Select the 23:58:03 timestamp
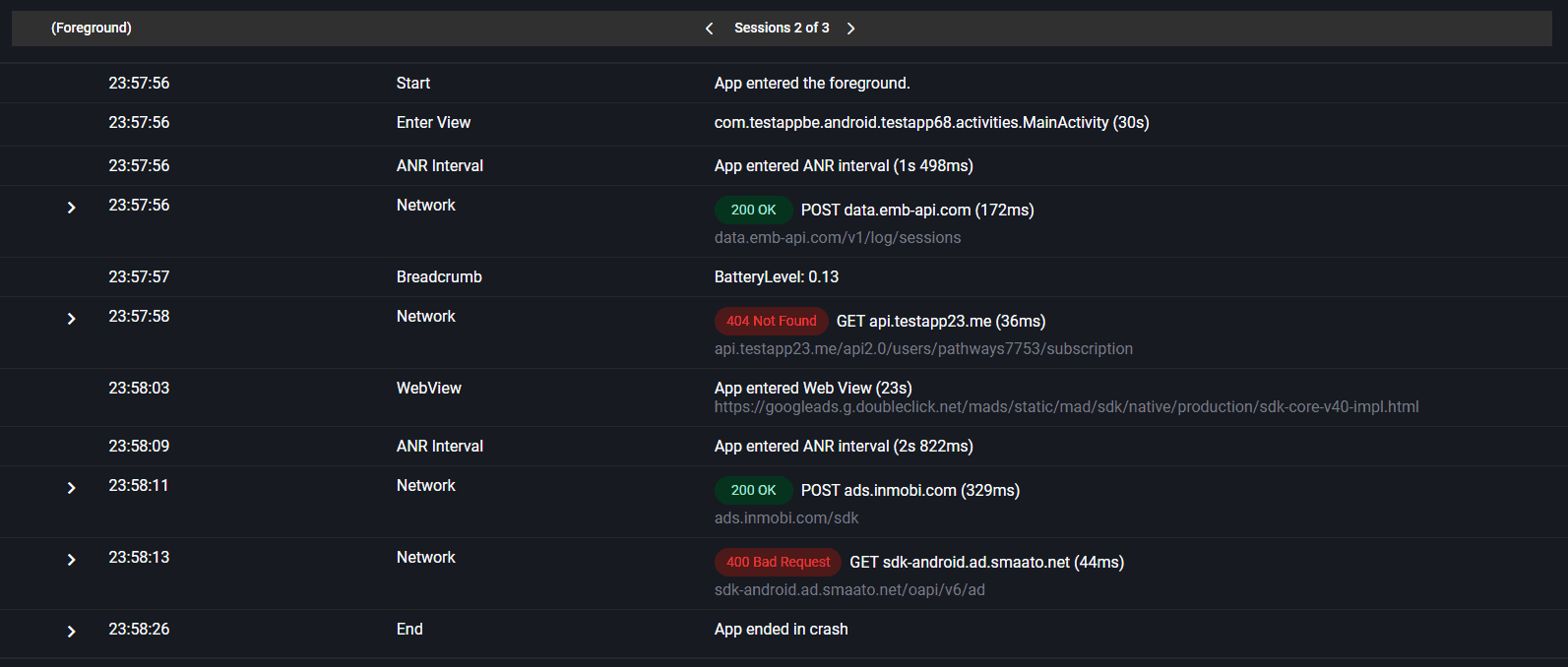1568x667 pixels. [139, 389]
